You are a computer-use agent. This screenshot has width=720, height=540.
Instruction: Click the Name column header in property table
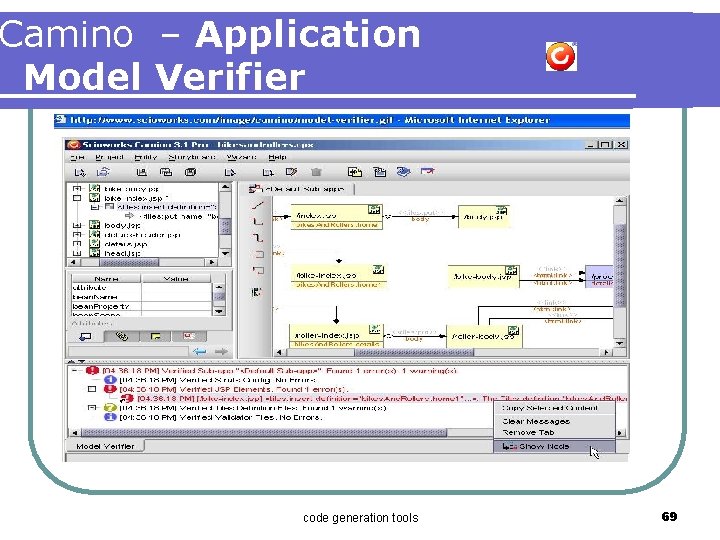(x=106, y=279)
